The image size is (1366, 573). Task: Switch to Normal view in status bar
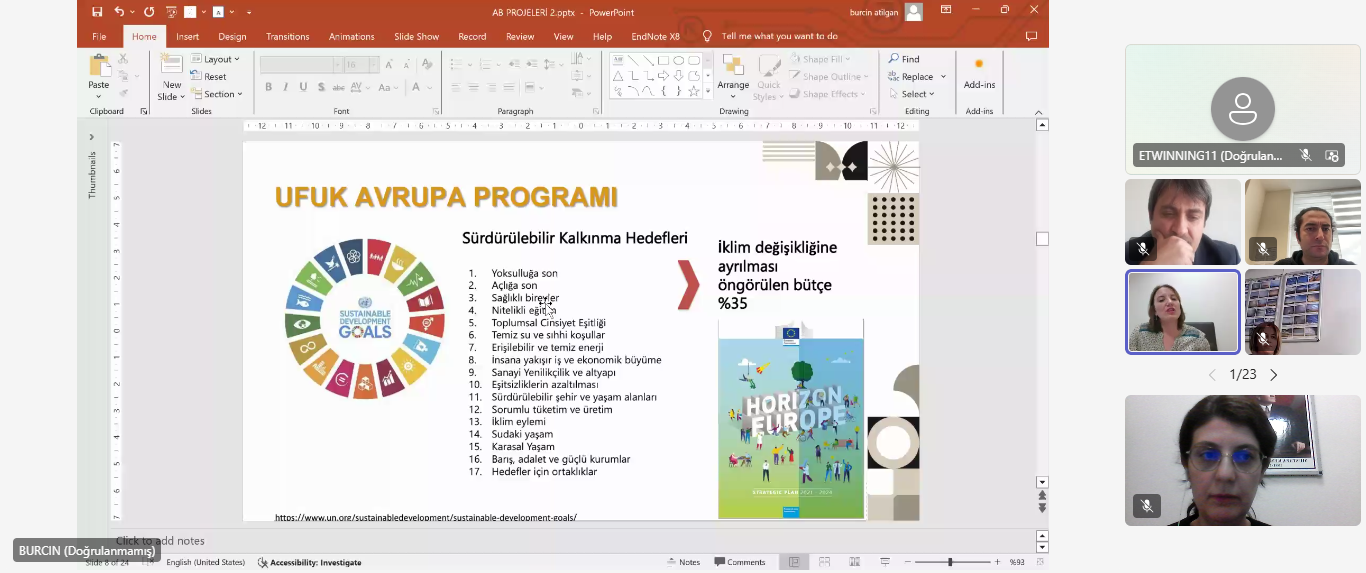click(794, 562)
